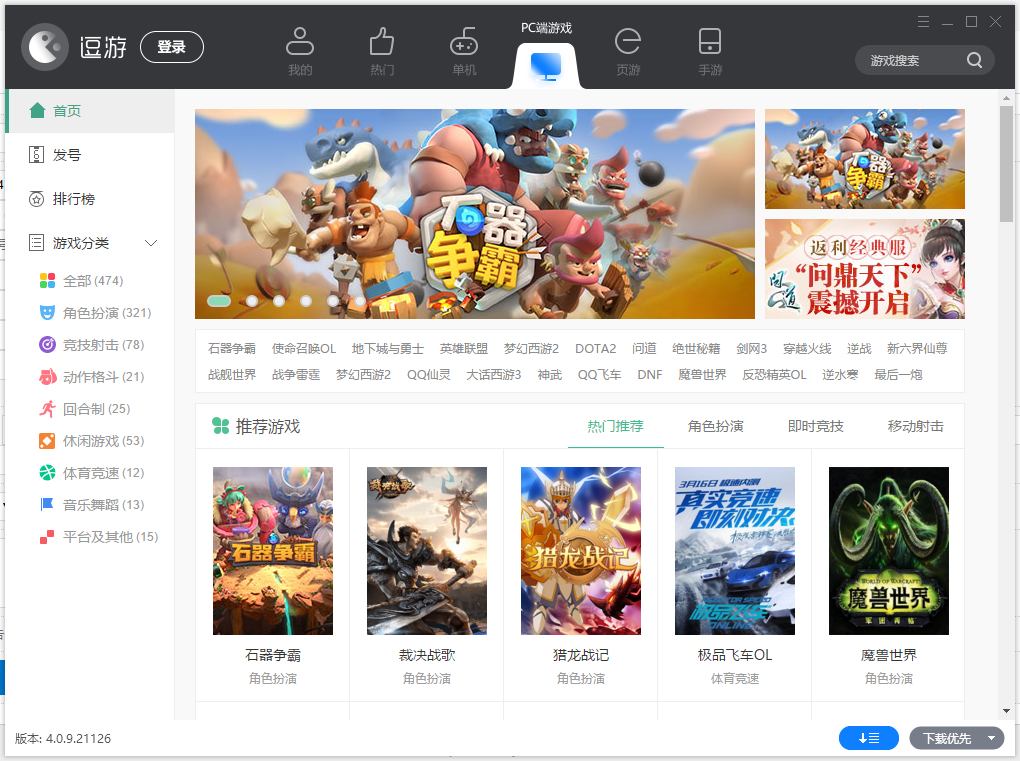Open the 魔兽世界 text link

(702, 375)
